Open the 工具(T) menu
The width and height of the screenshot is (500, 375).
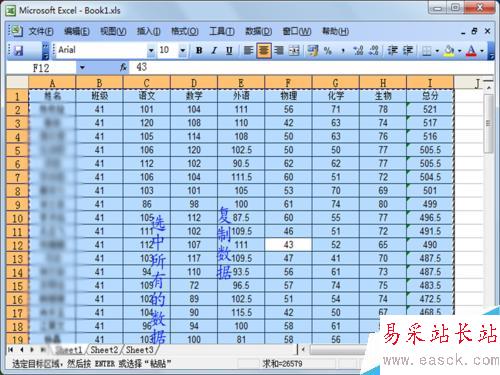(222, 31)
